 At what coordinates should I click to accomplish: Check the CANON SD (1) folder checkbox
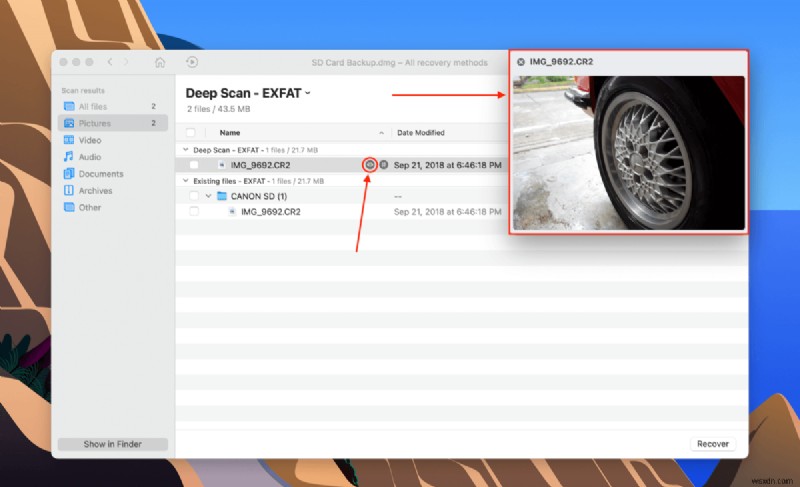coord(194,196)
